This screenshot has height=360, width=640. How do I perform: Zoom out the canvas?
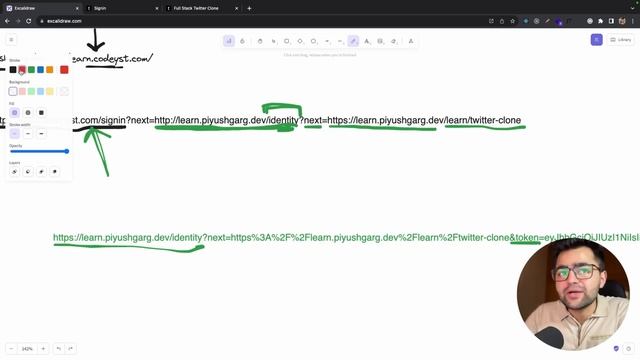click(11, 349)
